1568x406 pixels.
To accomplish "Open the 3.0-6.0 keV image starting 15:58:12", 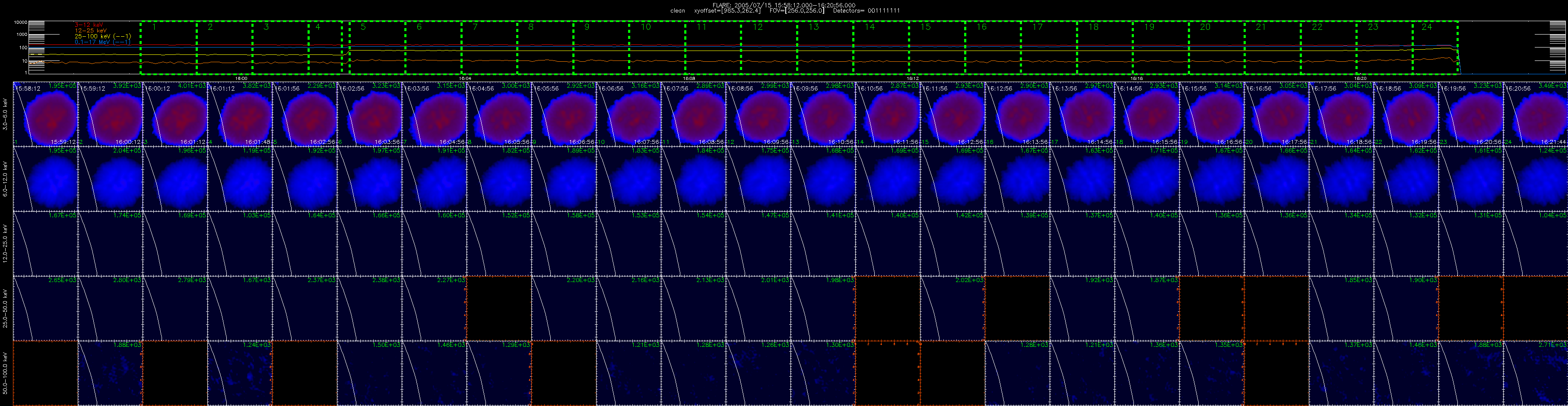I will pos(46,114).
